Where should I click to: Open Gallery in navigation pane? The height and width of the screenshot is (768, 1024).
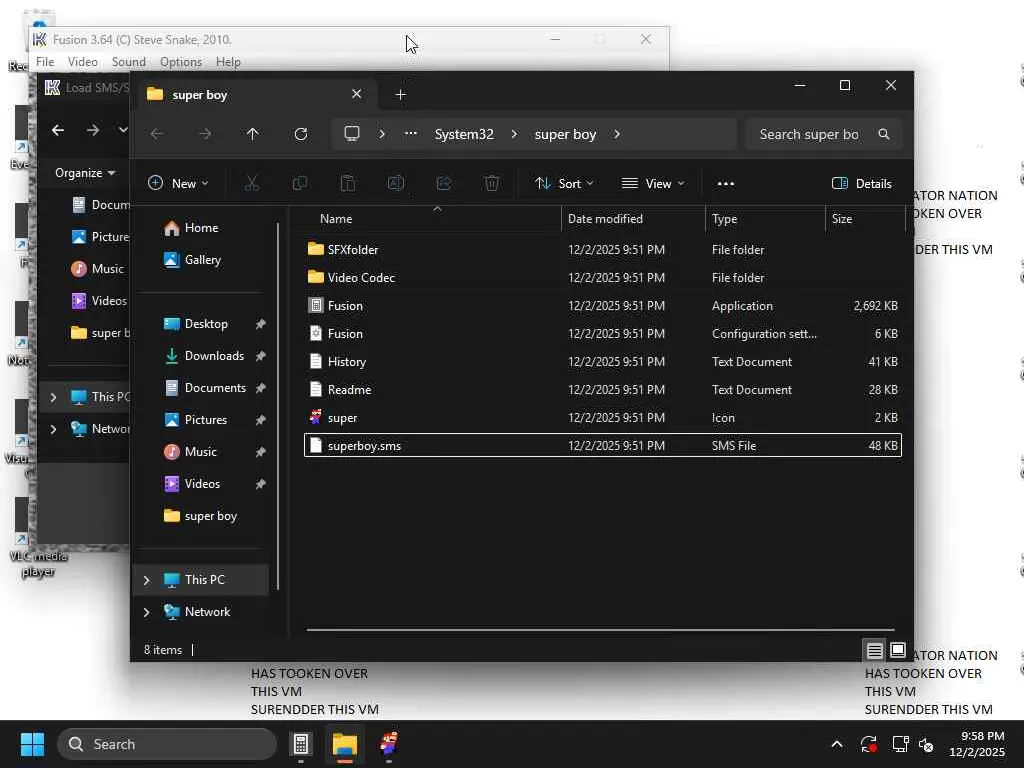202,260
